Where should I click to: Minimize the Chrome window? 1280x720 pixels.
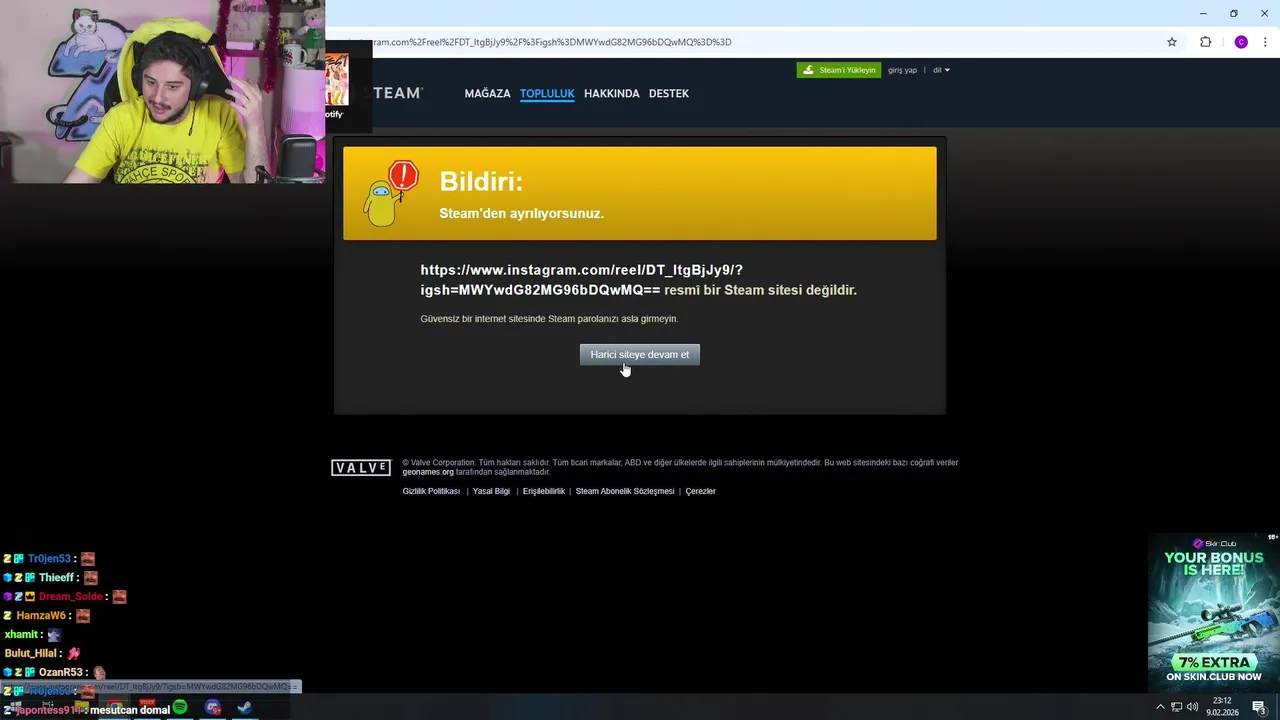coord(1202,13)
